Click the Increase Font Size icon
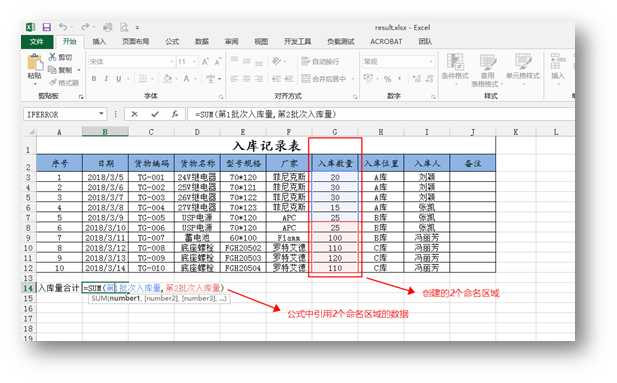Viewport: 617px width, 383px height. click(x=205, y=61)
